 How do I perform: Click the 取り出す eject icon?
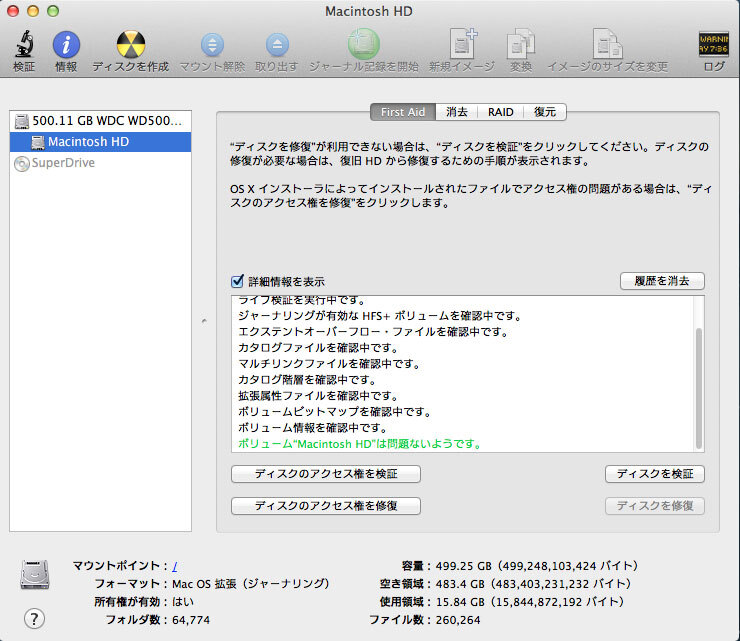pos(277,45)
